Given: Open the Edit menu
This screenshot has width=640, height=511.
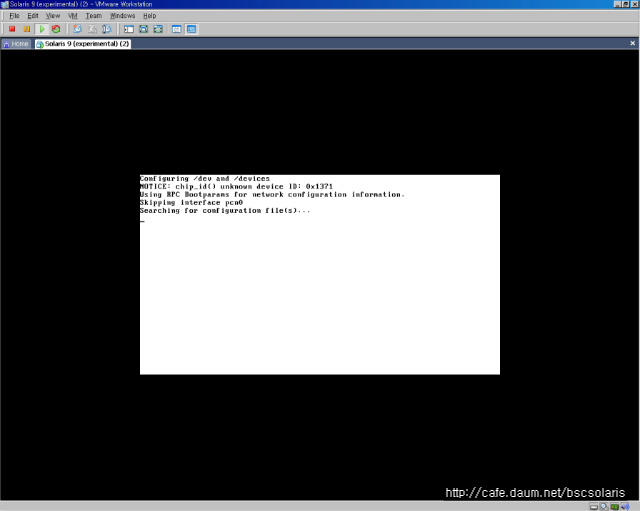Looking at the screenshot, I should (33, 16).
